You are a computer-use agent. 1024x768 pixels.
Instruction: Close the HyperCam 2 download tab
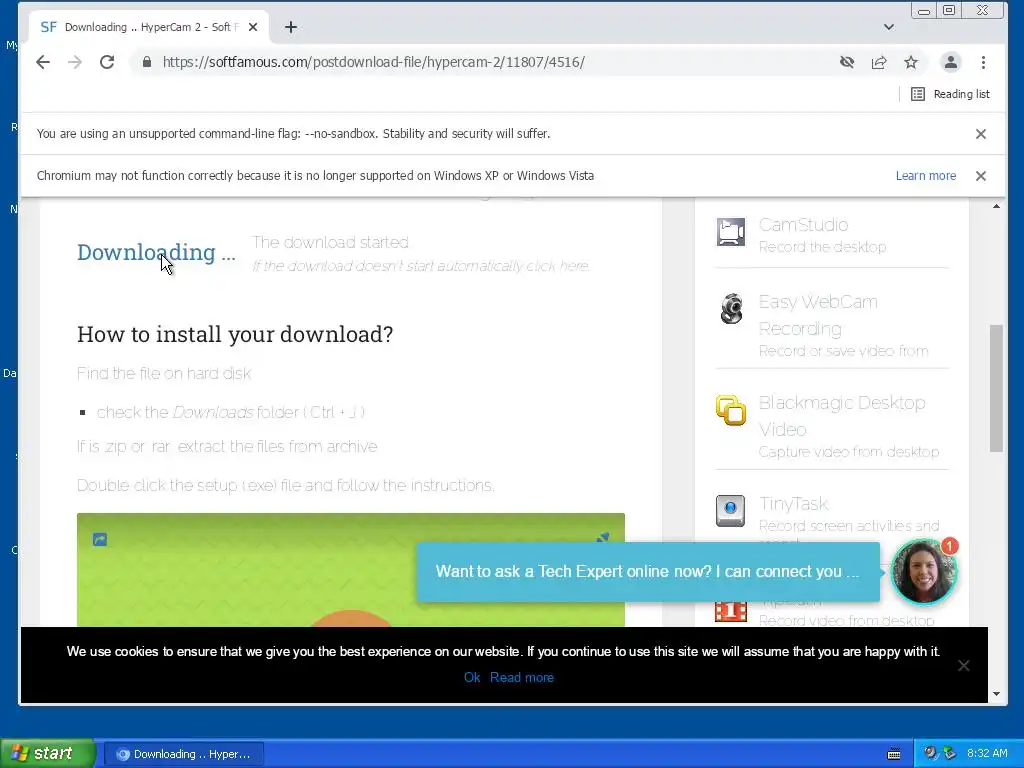click(x=253, y=27)
